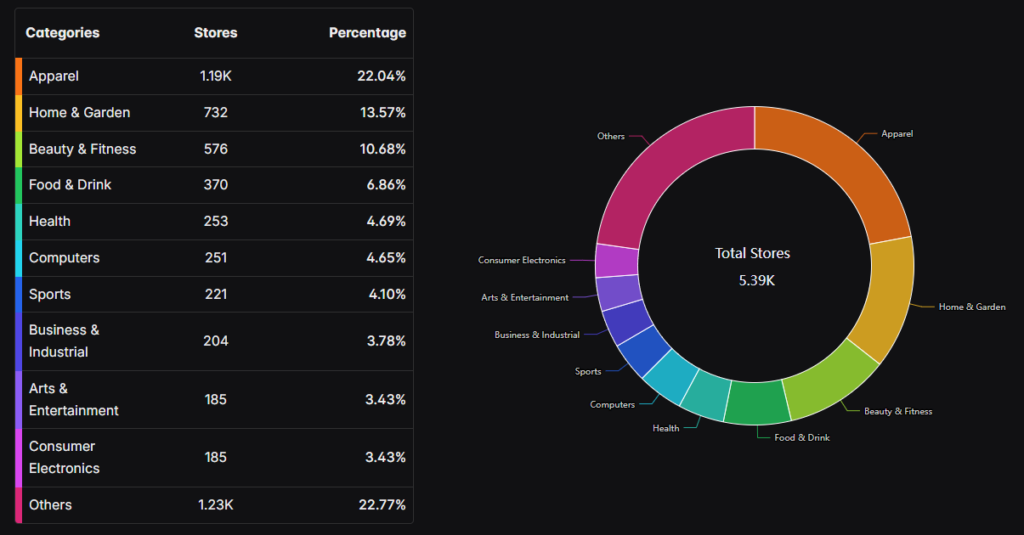This screenshot has height=535, width=1024.
Task: Click the Percentage column header
Action: 367,33
